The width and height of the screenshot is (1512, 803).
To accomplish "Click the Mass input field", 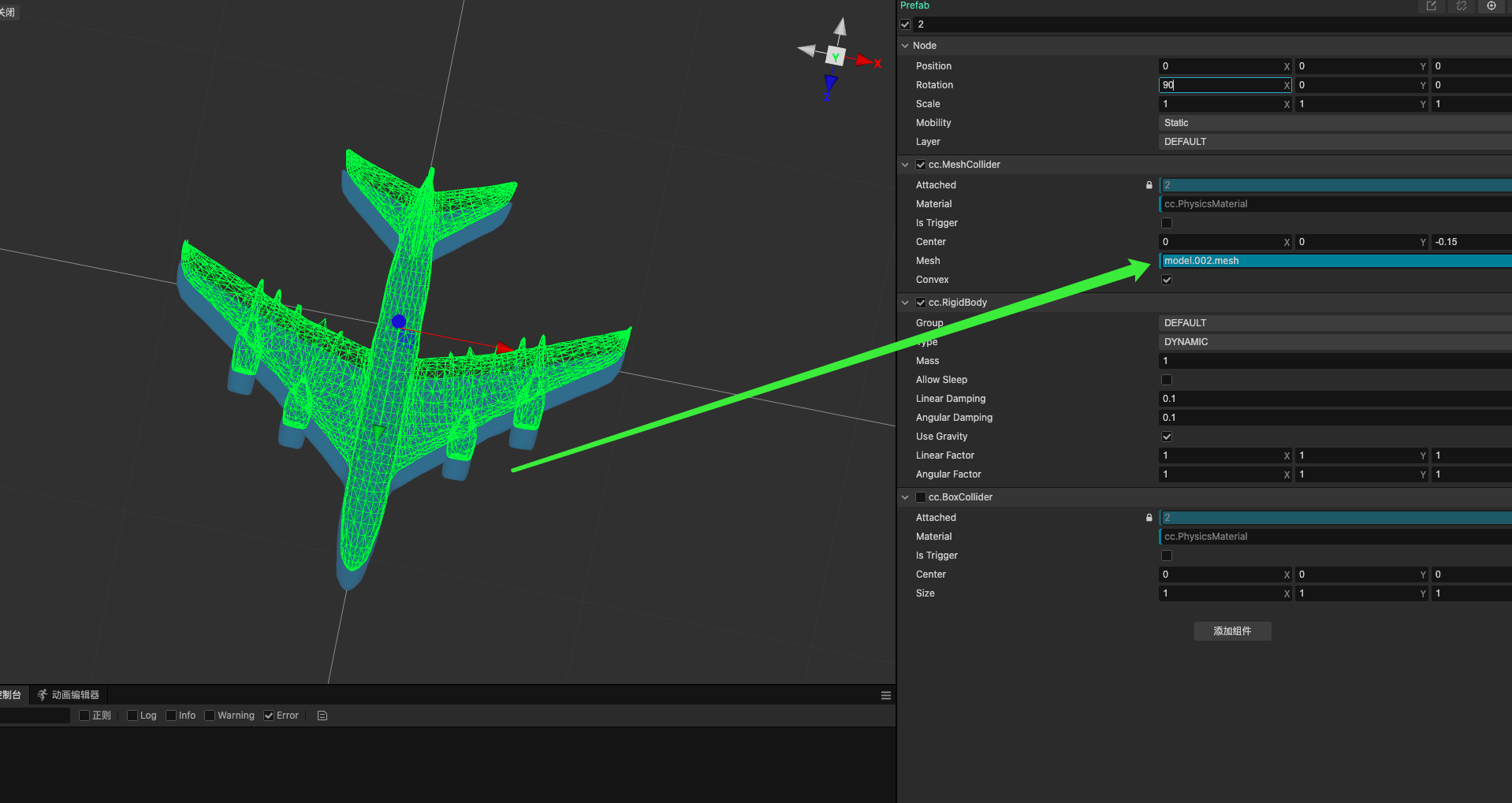I will click(1335, 361).
